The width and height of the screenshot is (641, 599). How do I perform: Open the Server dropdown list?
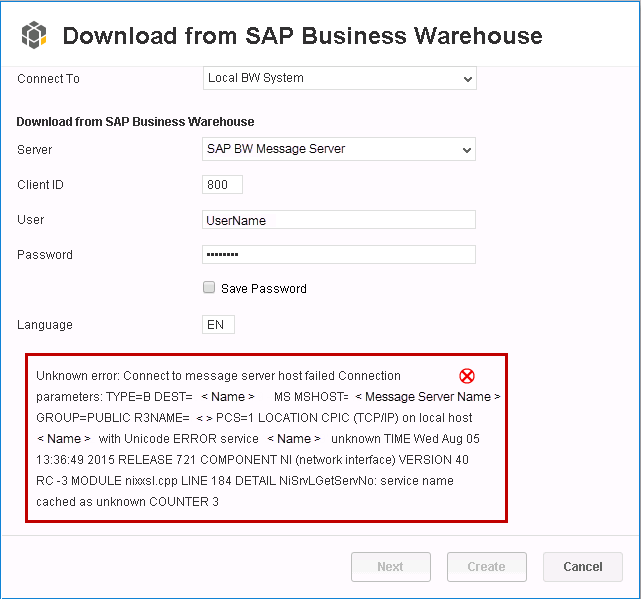(x=339, y=149)
